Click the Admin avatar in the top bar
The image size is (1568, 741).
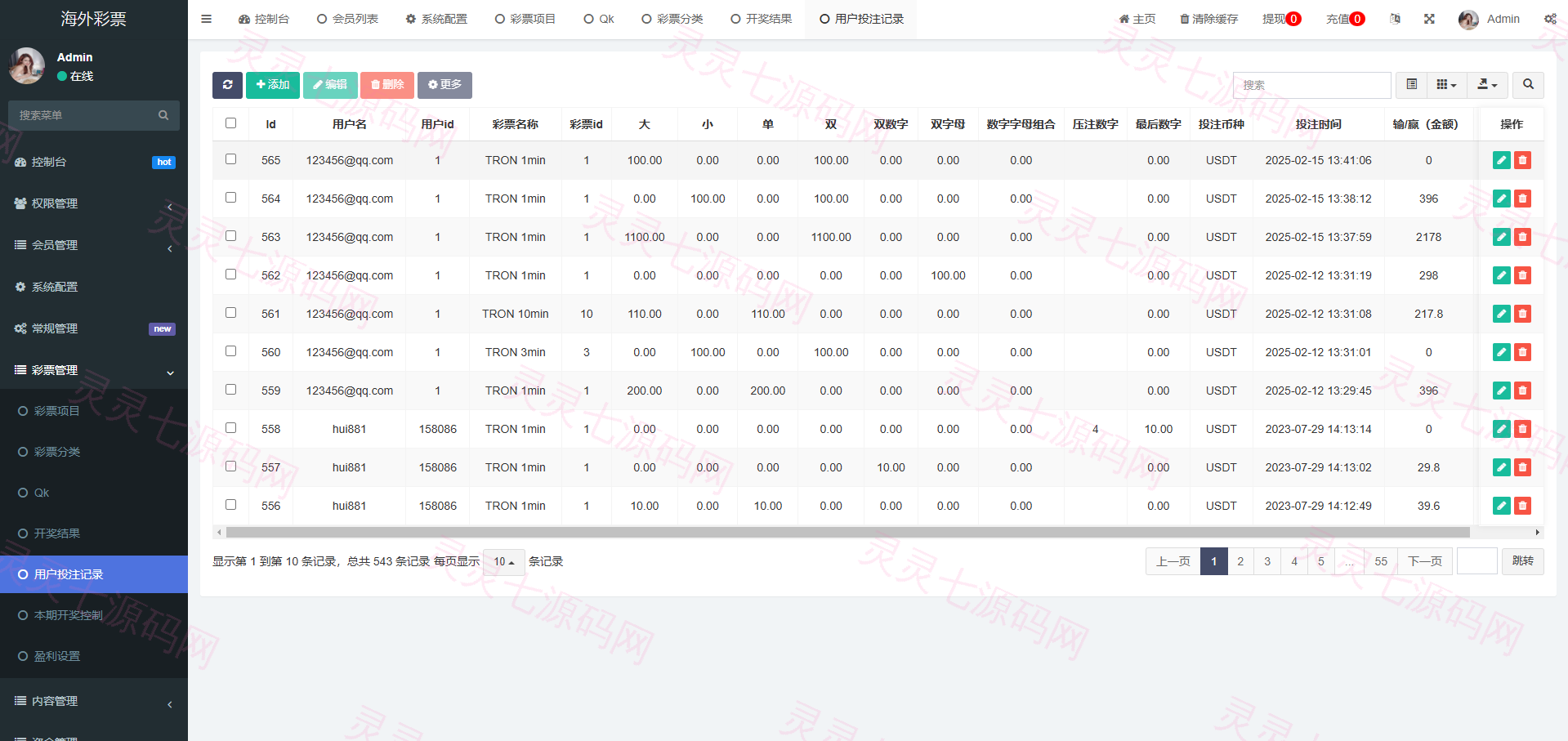click(1468, 19)
